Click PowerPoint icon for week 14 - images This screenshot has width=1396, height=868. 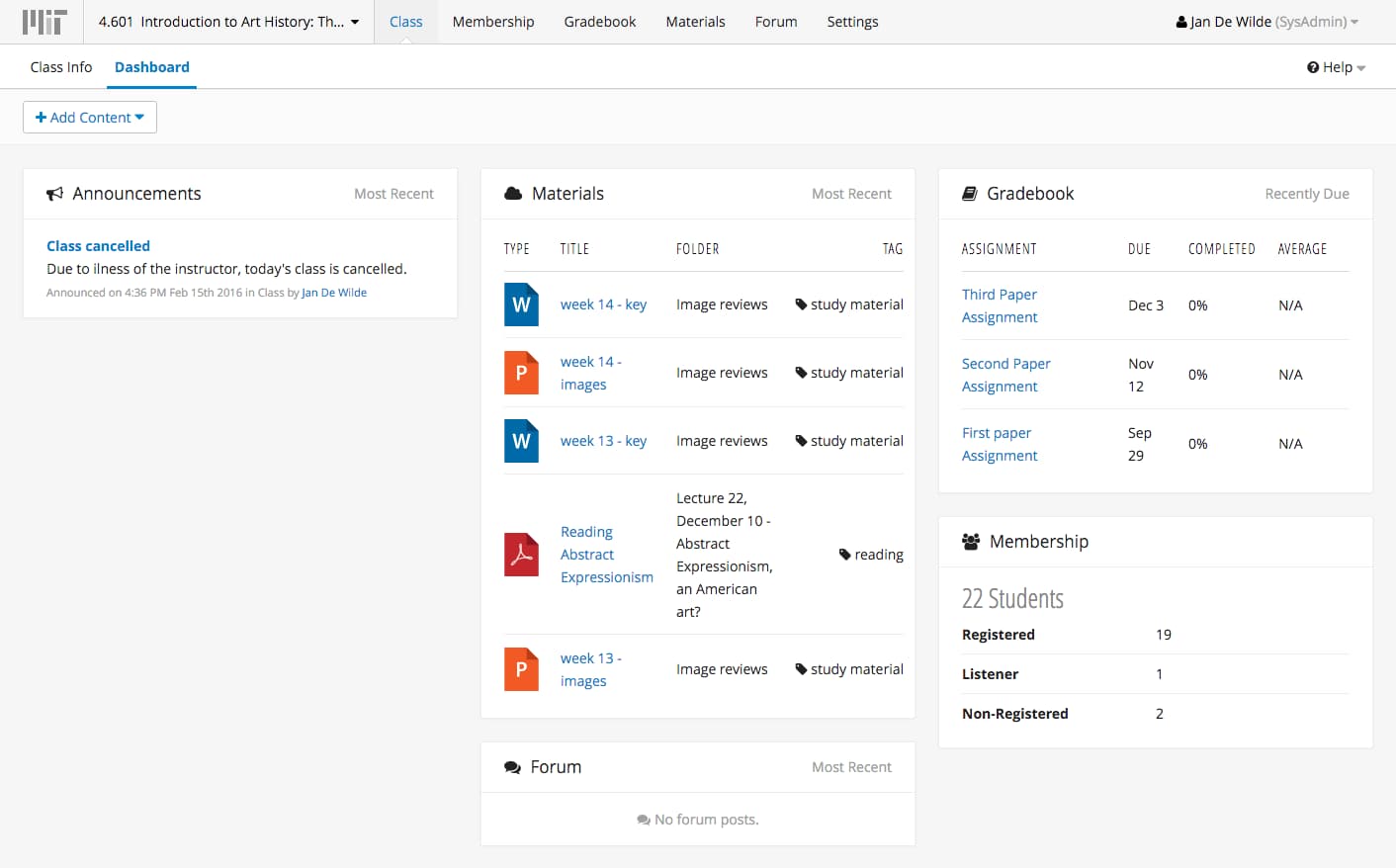[521, 373]
